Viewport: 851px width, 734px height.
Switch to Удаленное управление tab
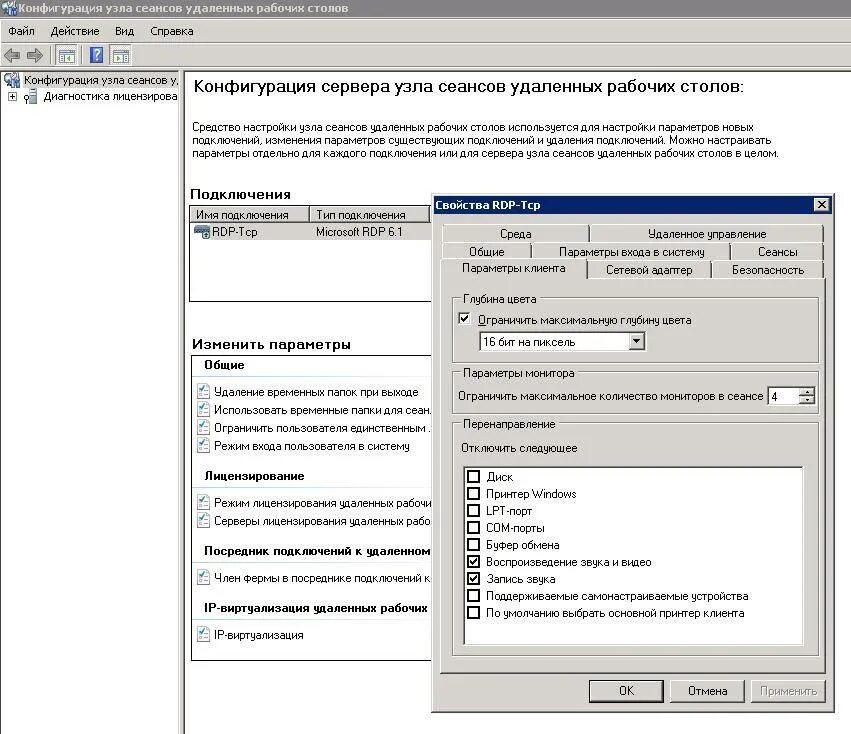707,234
